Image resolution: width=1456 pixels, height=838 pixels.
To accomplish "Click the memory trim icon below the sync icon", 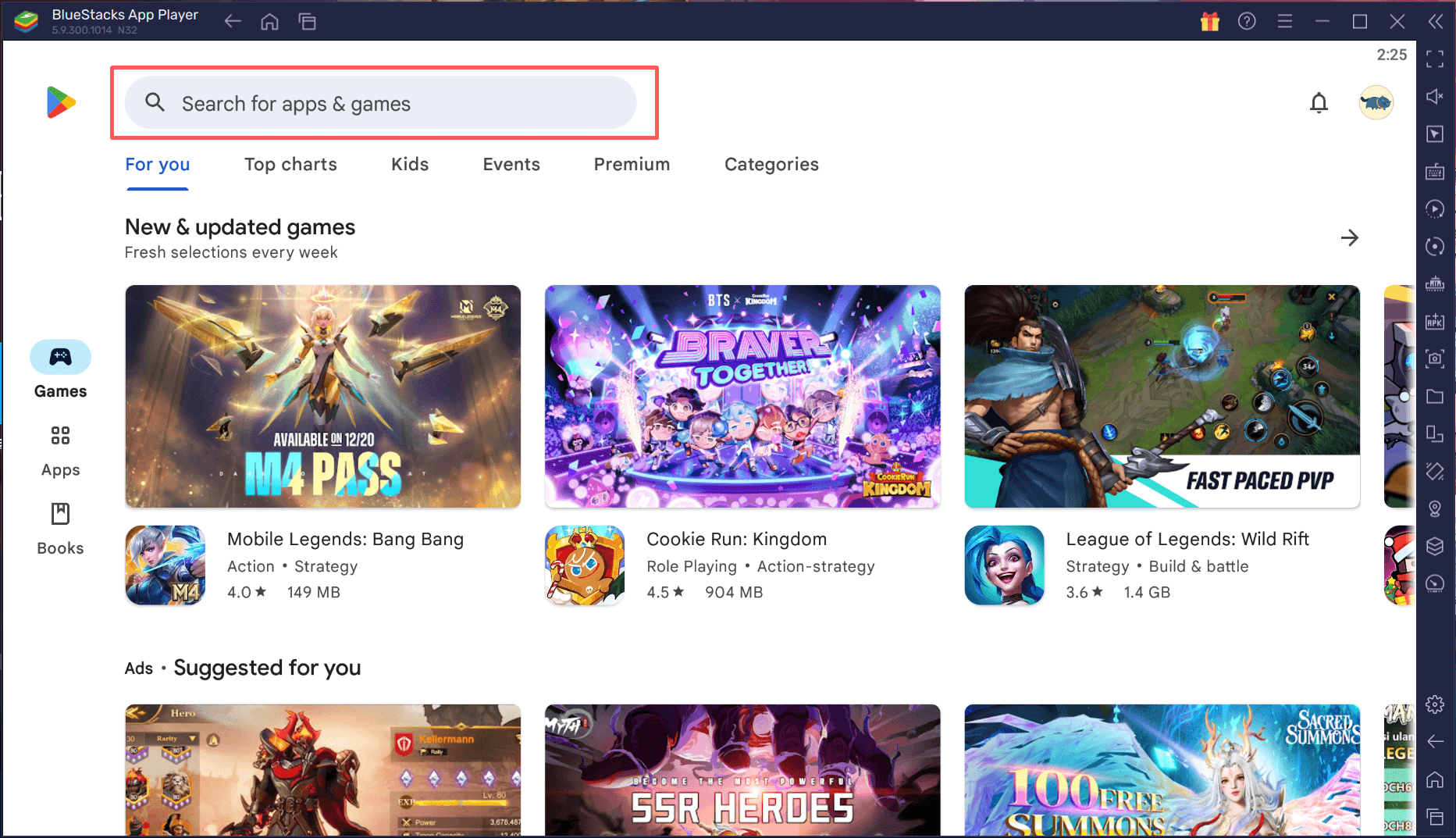I will pos(1435,283).
